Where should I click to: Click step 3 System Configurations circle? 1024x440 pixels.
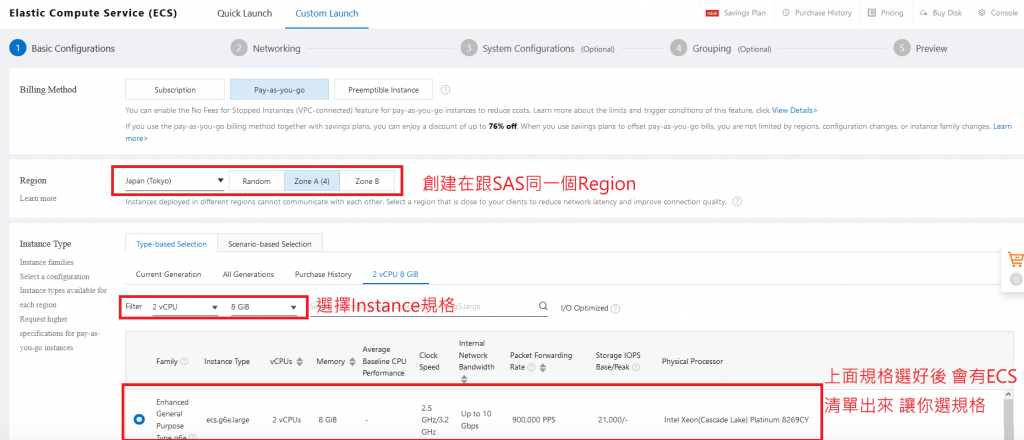tap(468, 48)
